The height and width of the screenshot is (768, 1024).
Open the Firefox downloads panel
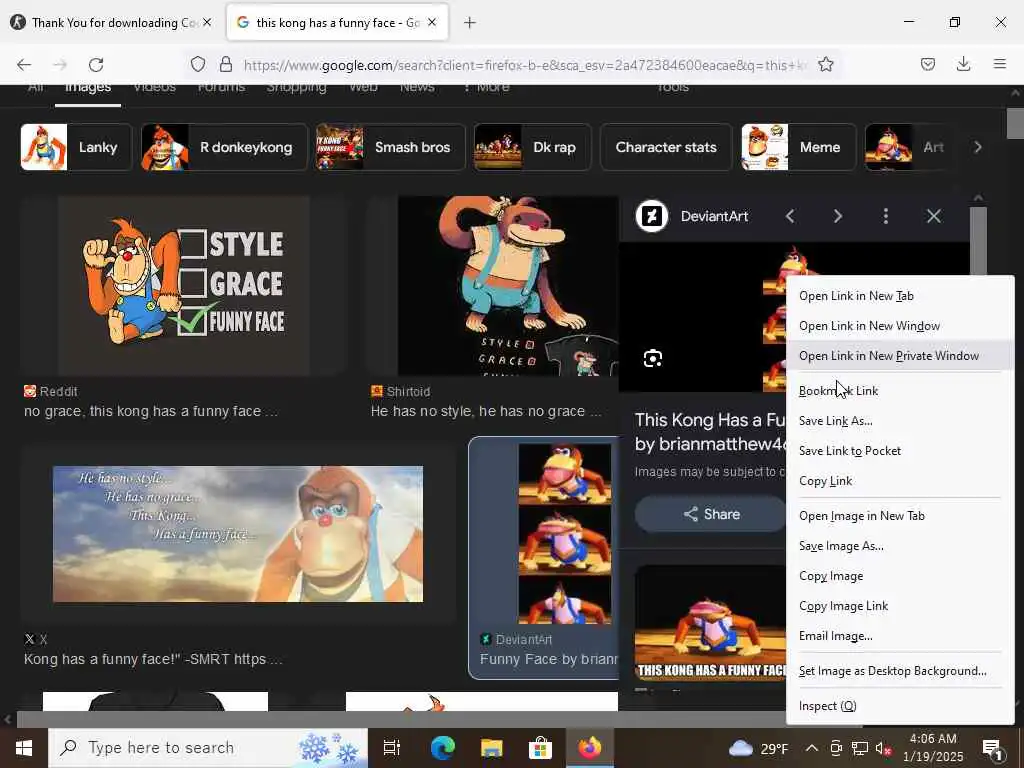(963, 64)
